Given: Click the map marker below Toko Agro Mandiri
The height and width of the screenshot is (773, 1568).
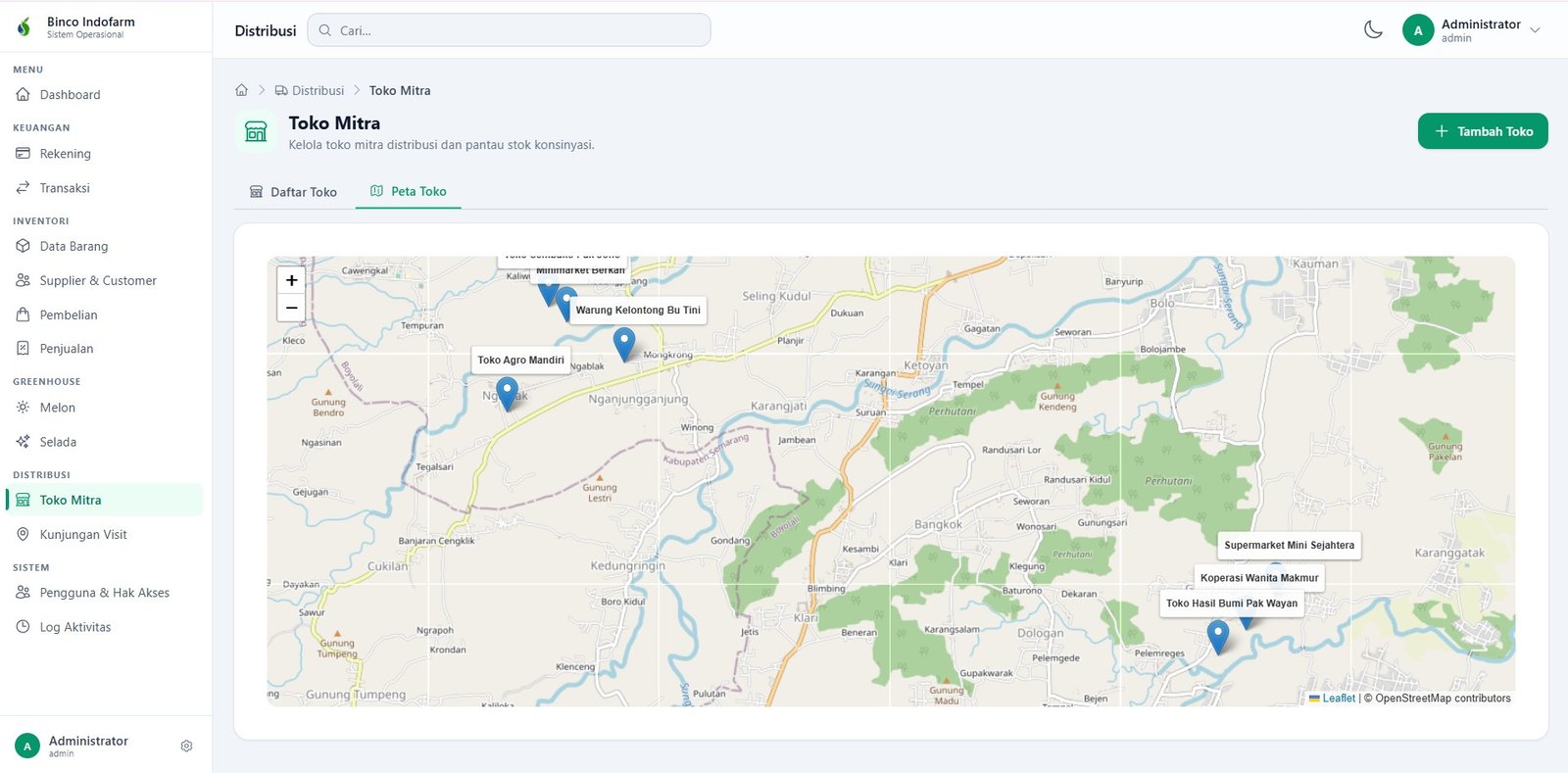Looking at the screenshot, I should point(507,393).
